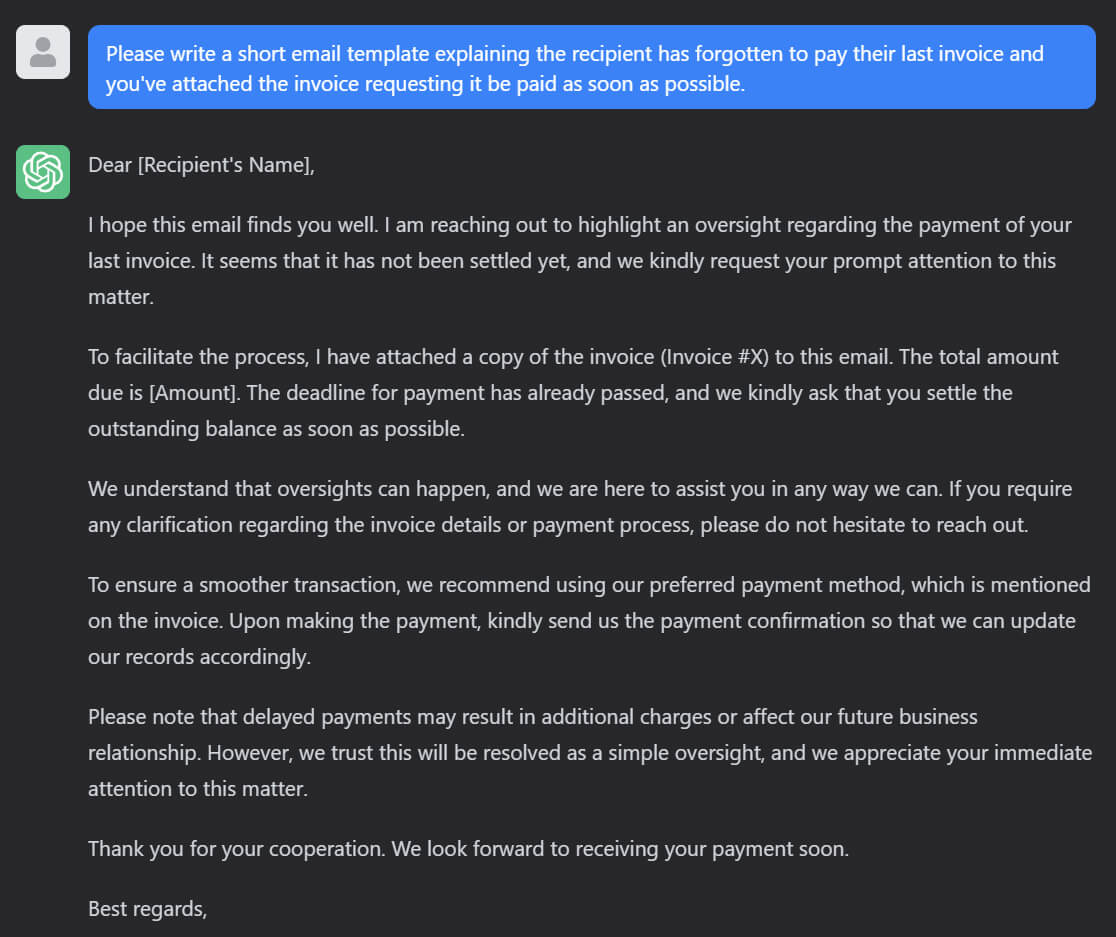Click the "Best regards," closing line
1116x937 pixels.
coord(147,909)
